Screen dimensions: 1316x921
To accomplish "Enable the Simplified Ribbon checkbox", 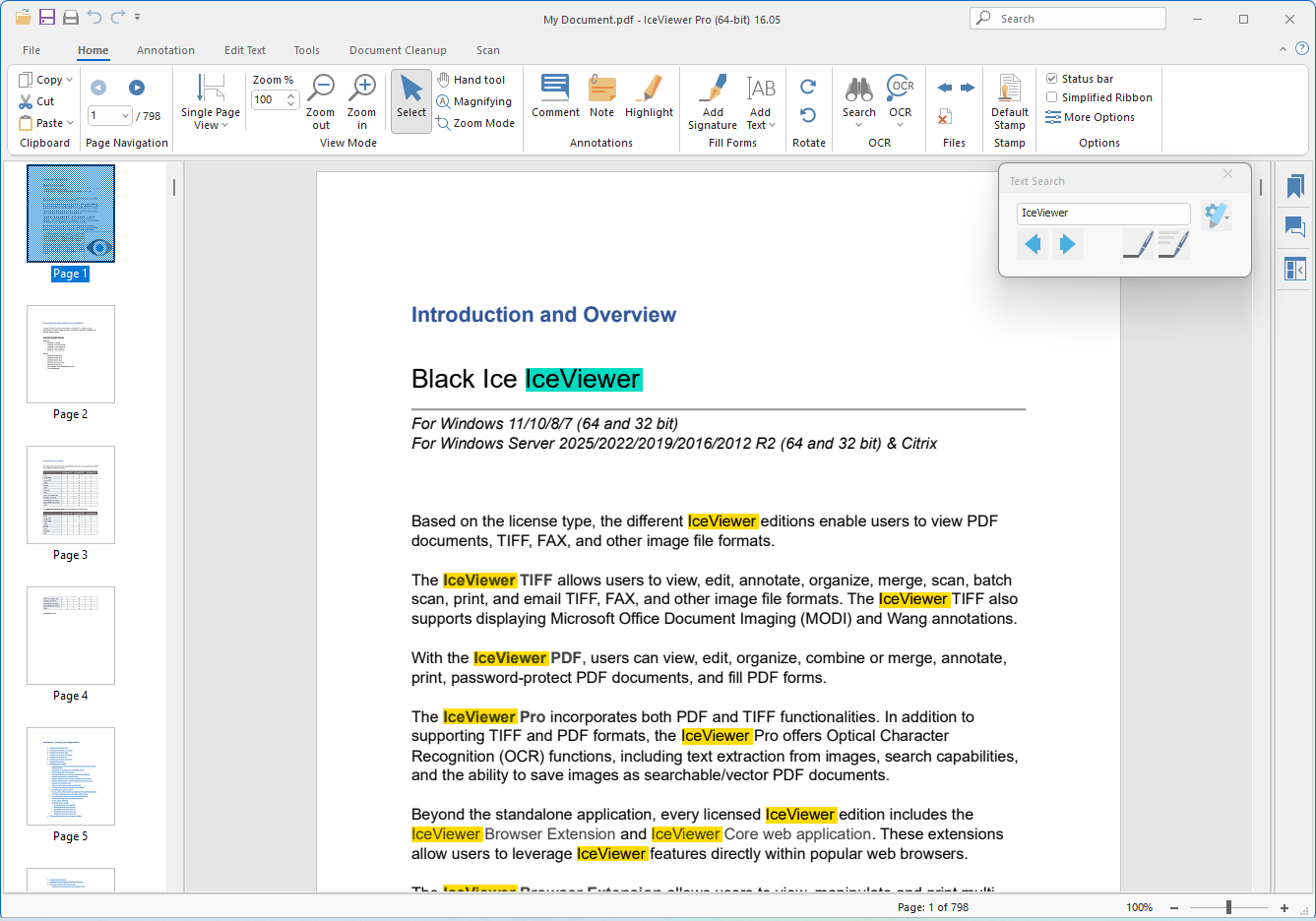I will pyautogui.click(x=1052, y=97).
